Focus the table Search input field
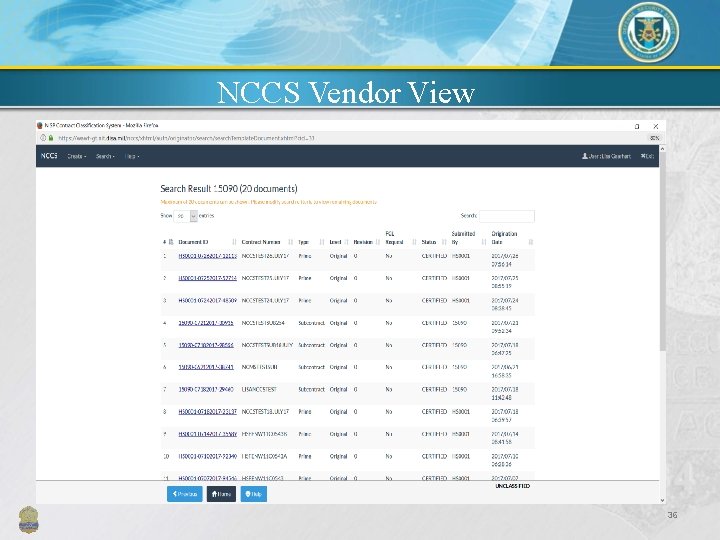This screenshot has width=720, height=540. click(507, 216)
